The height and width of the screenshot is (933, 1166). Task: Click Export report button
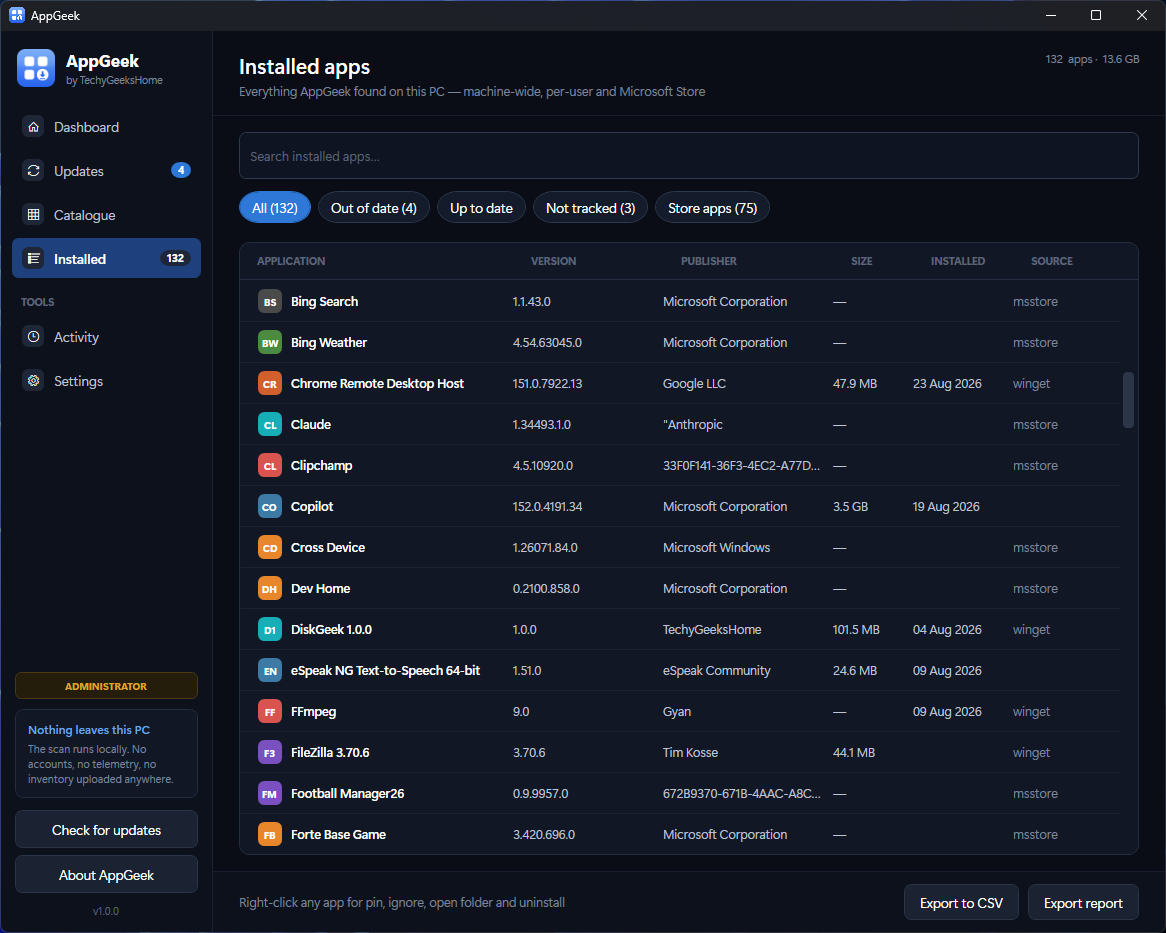pyautogui.click(x=1083, y=903)
